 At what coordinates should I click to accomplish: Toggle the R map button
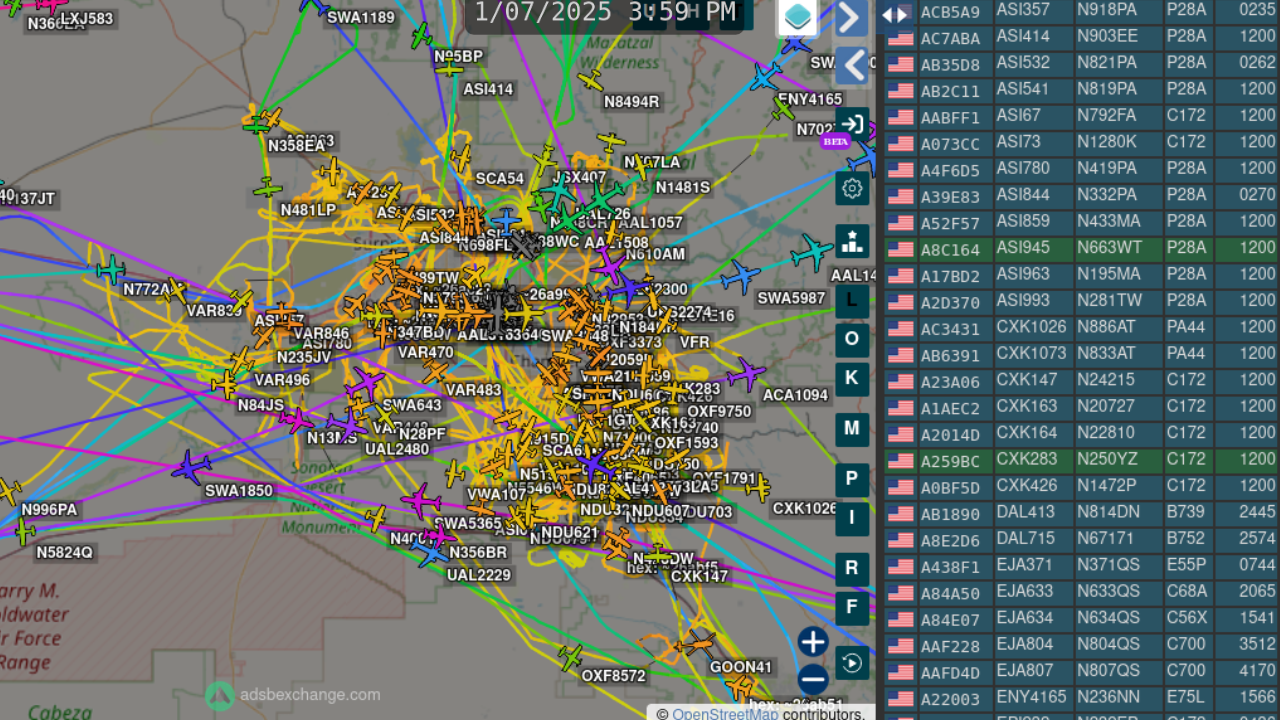[852, 568]
